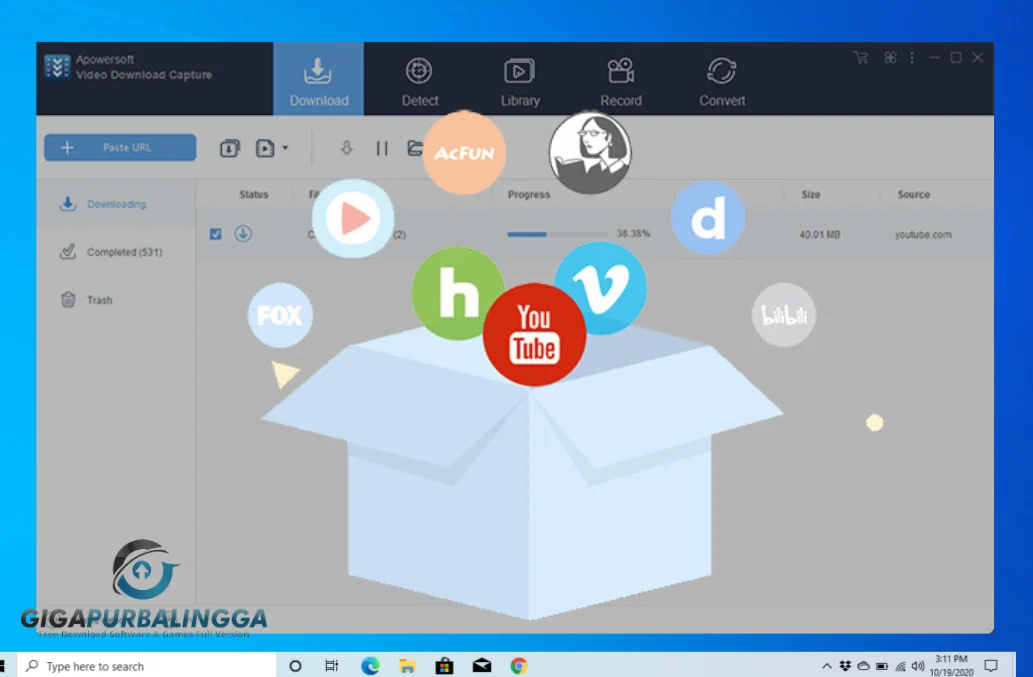Click the 40.01 MB size value
This screenshot has width=1033, height=677.
pos(820,234)
